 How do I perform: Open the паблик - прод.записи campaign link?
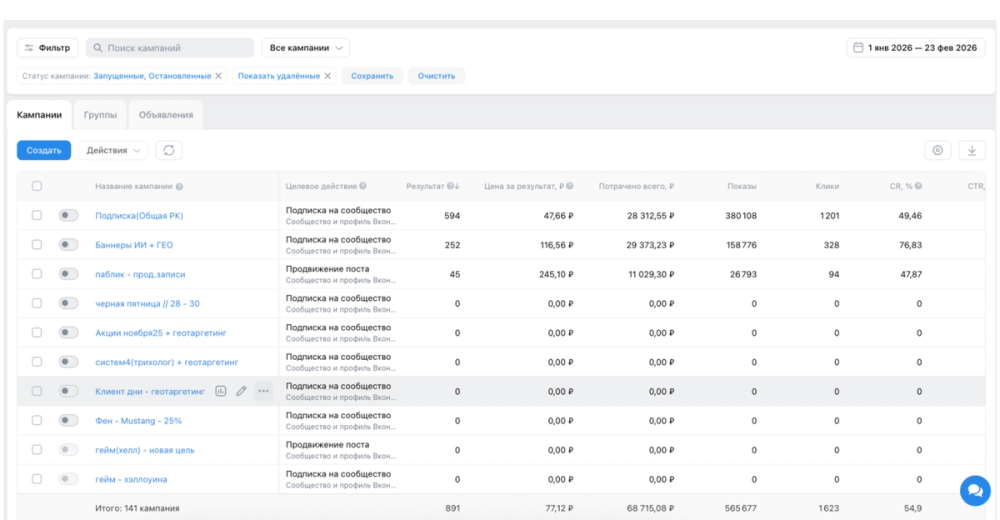[140, 274]
